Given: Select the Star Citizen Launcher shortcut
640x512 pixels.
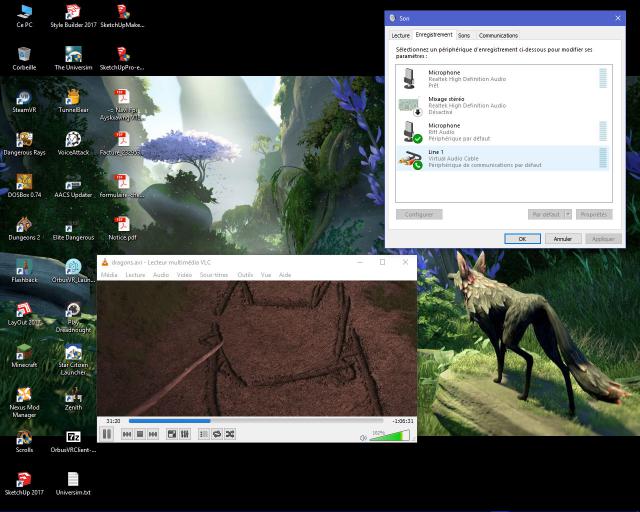Looking at the screenshot, I should (x=73, y=359).
